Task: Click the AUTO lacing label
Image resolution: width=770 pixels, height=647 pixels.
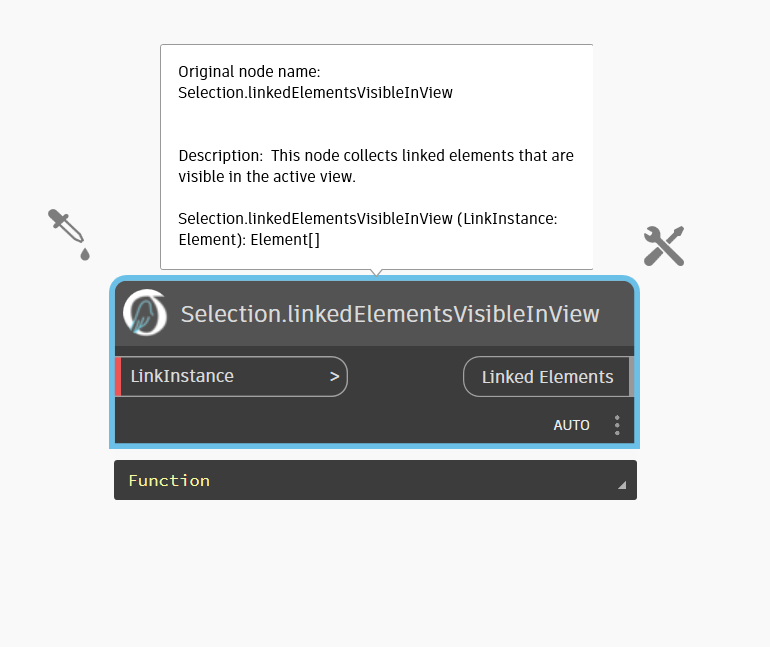Action: [572, 425]
